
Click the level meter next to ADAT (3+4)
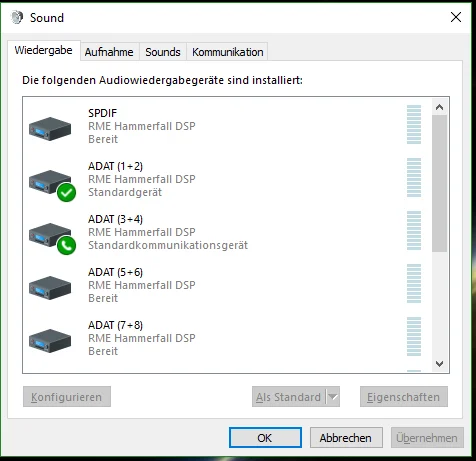414,230
